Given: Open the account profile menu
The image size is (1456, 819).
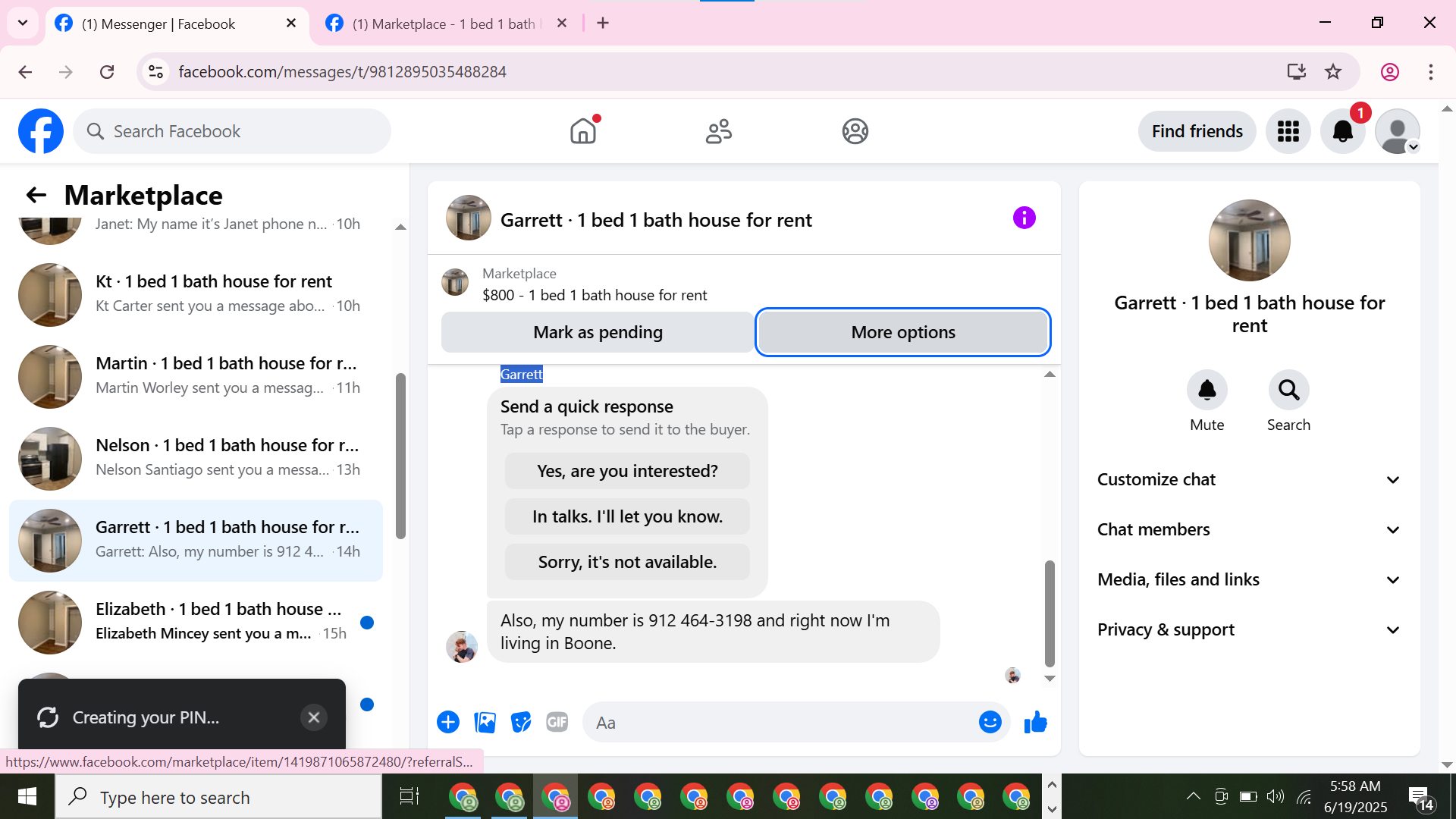Looking at the screenshot, I should pos(1398,131).
